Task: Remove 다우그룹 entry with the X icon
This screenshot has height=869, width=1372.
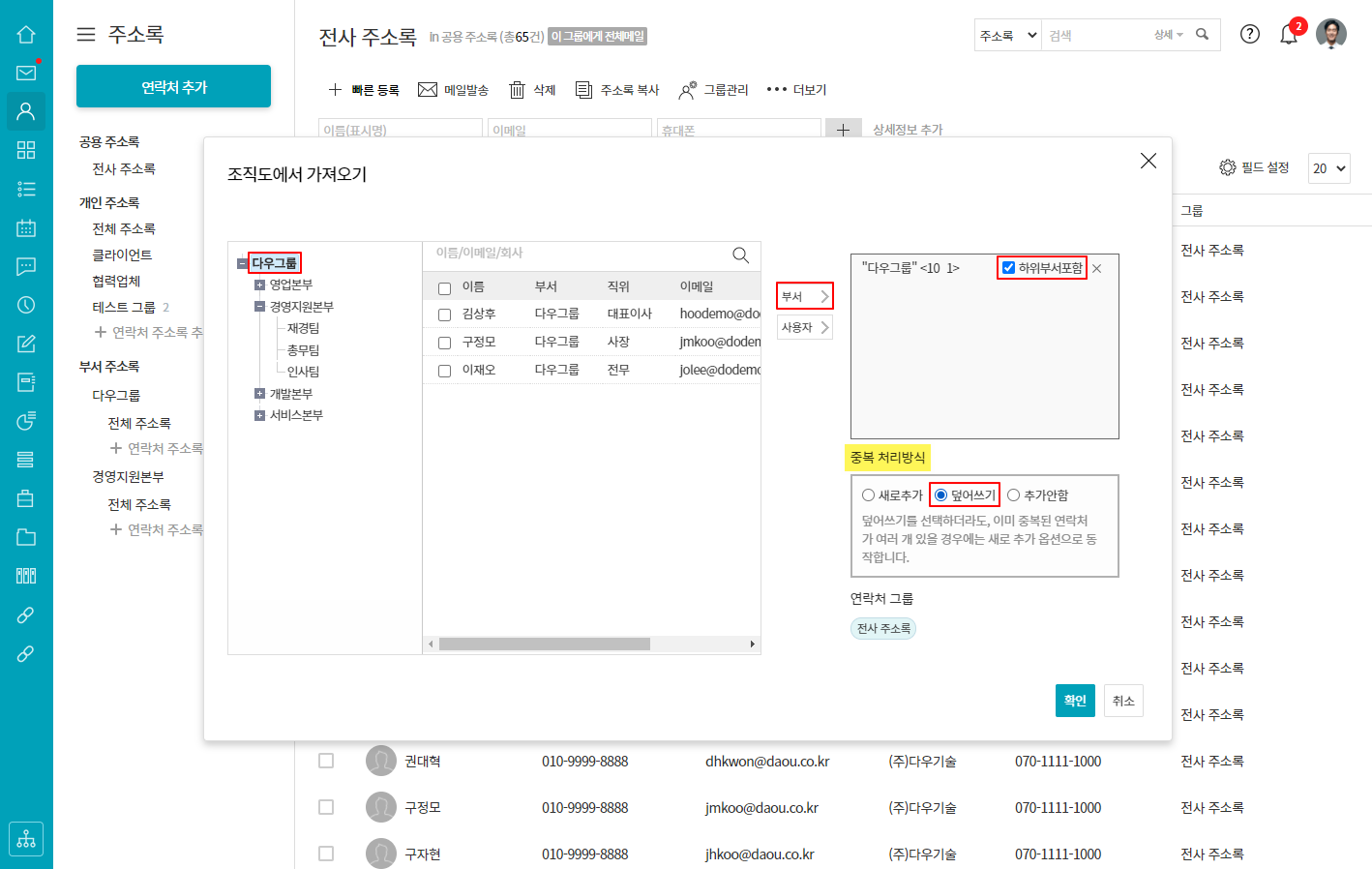Action: coord(1096,269)
